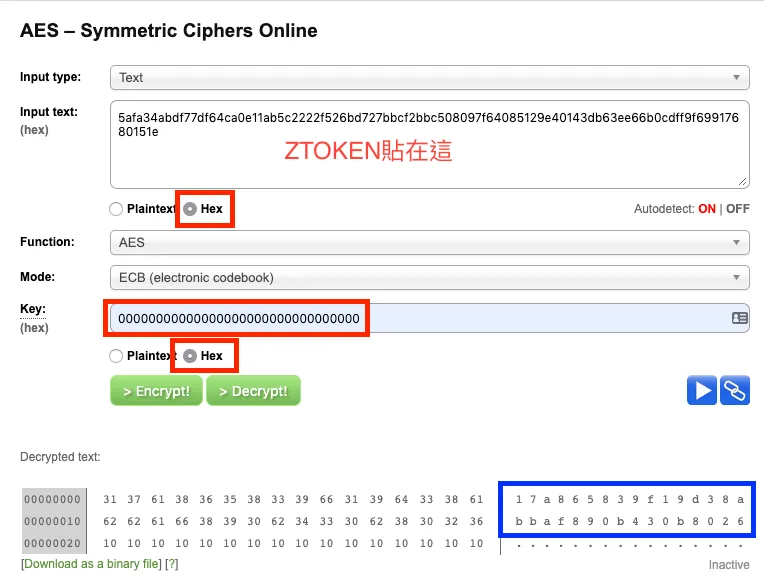This screenshot has height=586, width=764.
Task: Click the card icon in Key field
Action: (739, 318)
